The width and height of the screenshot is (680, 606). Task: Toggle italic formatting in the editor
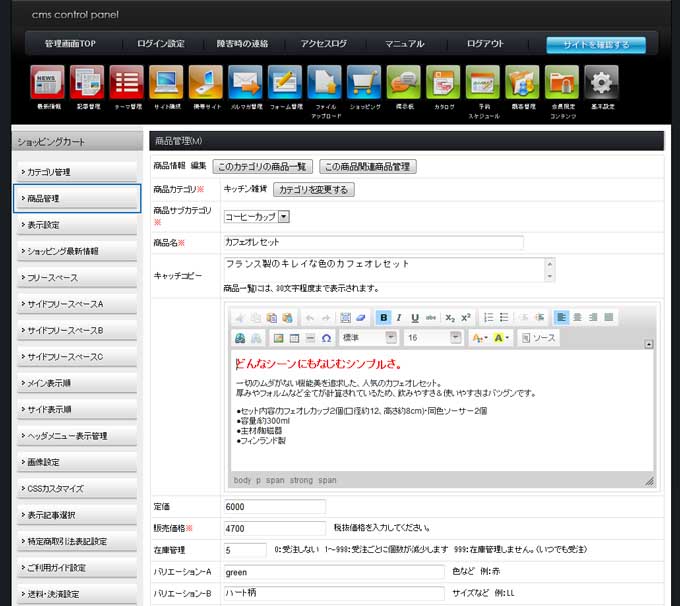399,317
